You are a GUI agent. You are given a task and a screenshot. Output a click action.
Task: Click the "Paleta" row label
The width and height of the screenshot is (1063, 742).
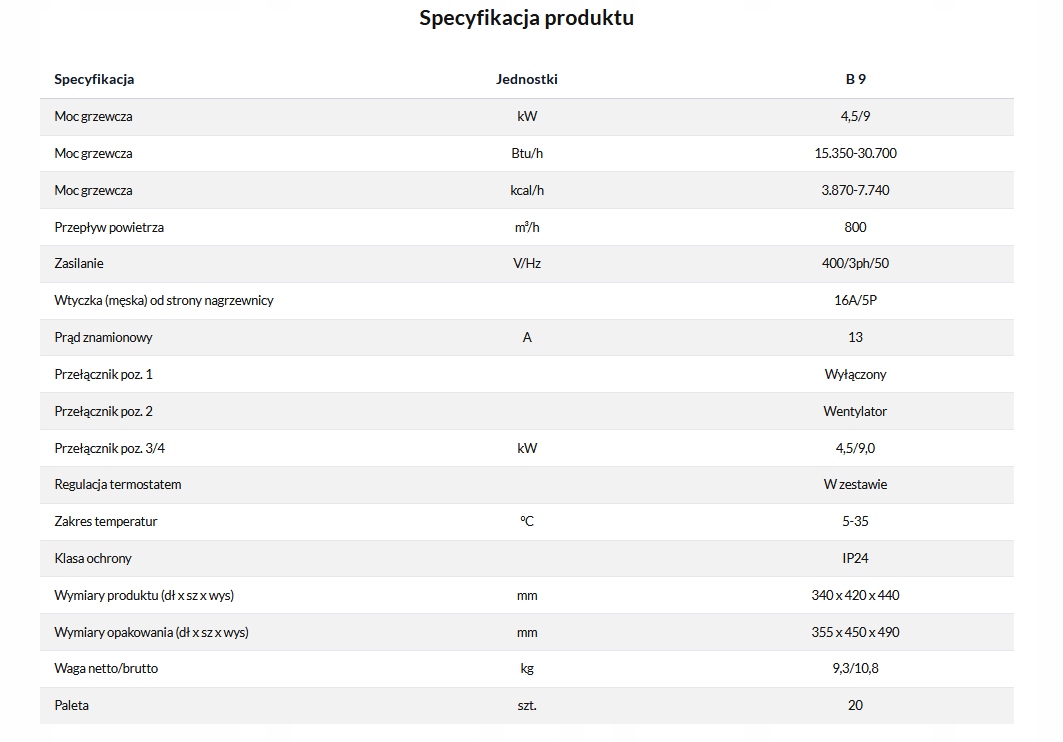pyautogui.click(x=72, y=705)
